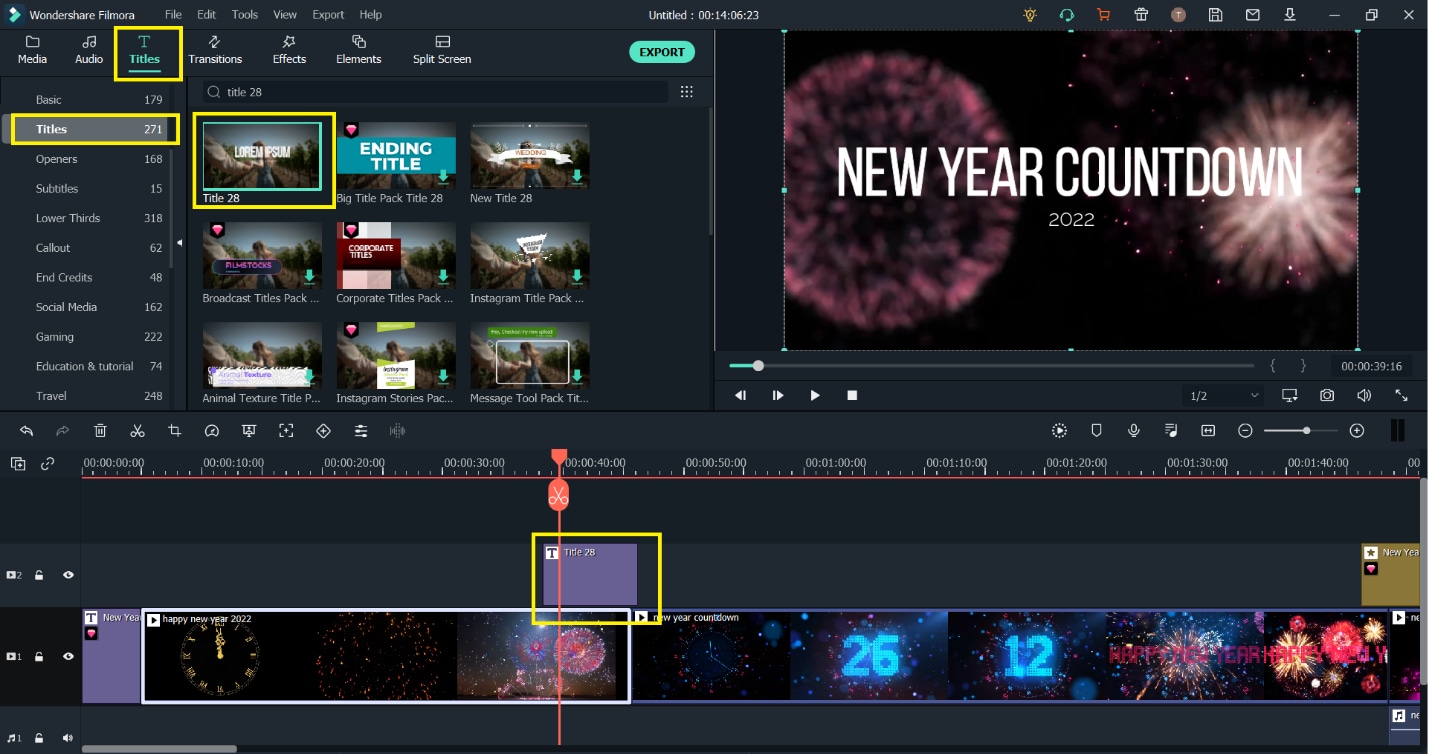The image size is (1429, 754).
Task: Click the Undo icon
Action: 27,431
